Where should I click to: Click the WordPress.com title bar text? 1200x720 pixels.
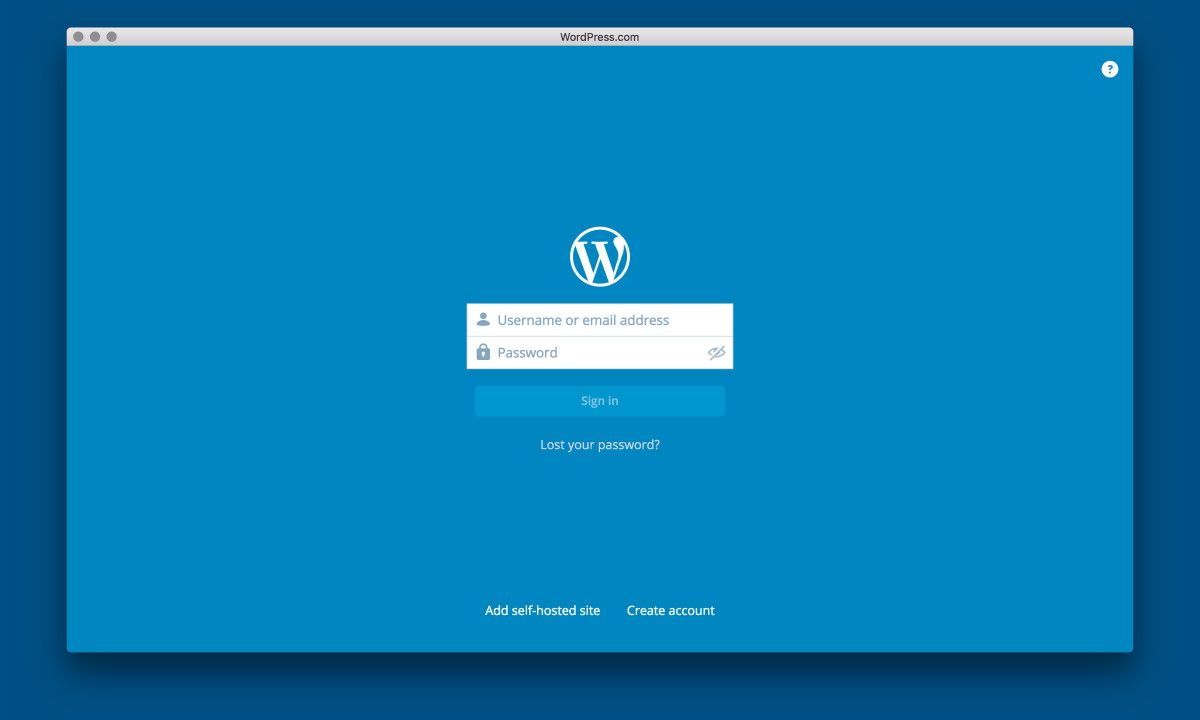[x=599, y=37]
